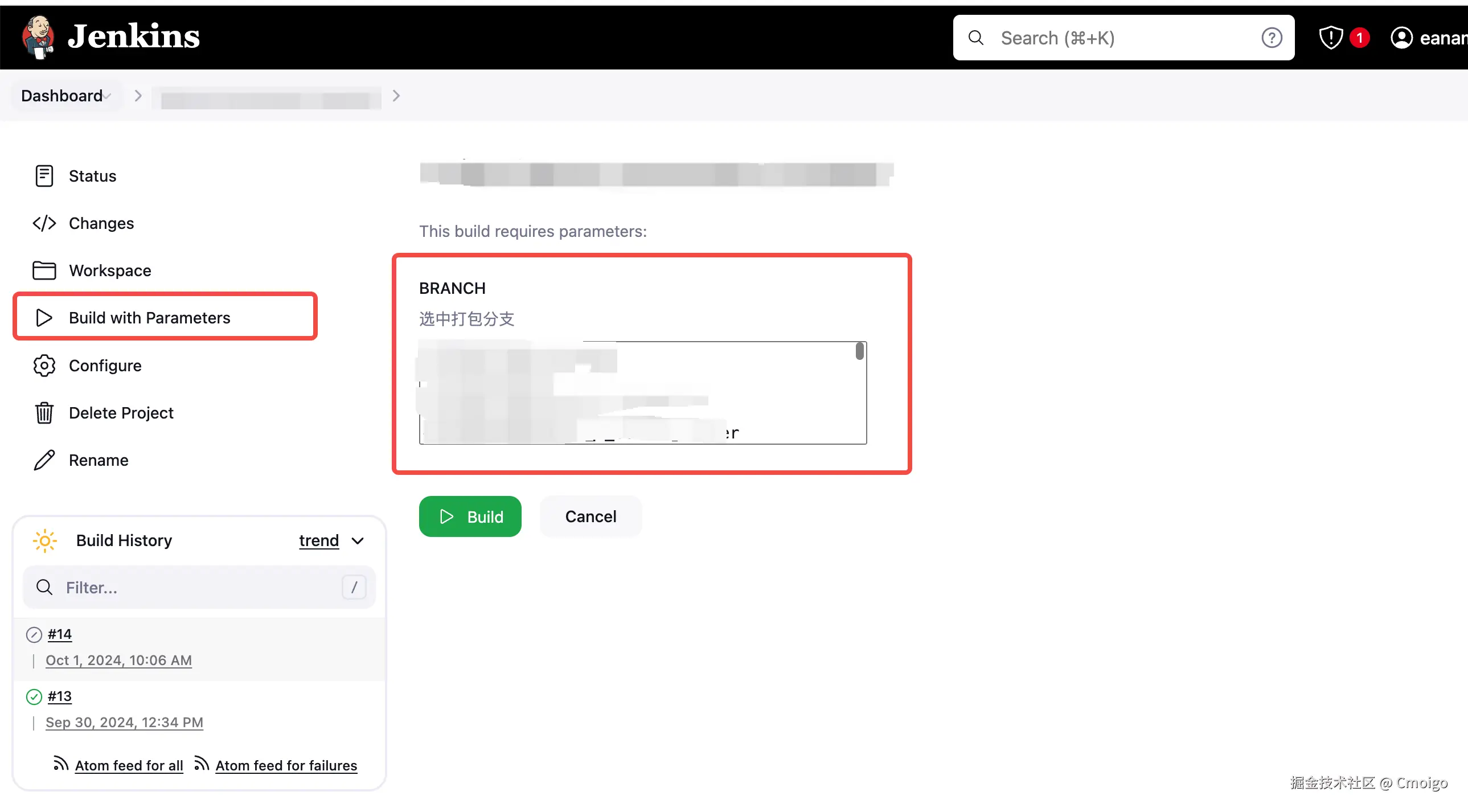The height and width of the screenshot is (812, 1468).
Task: Open build #14 link
Action: click(x=59, y=634)
